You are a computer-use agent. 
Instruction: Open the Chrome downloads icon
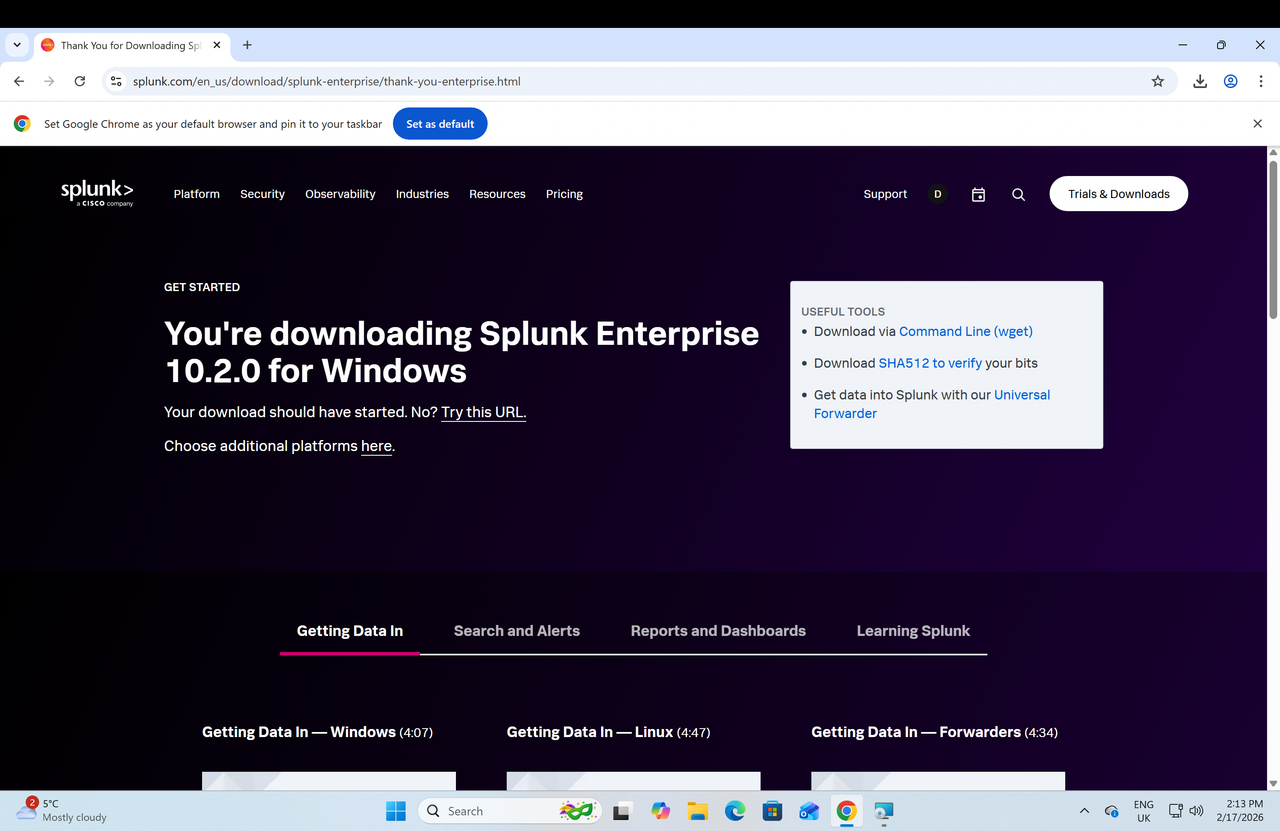pyautogui.click(x=1200, y=81)
